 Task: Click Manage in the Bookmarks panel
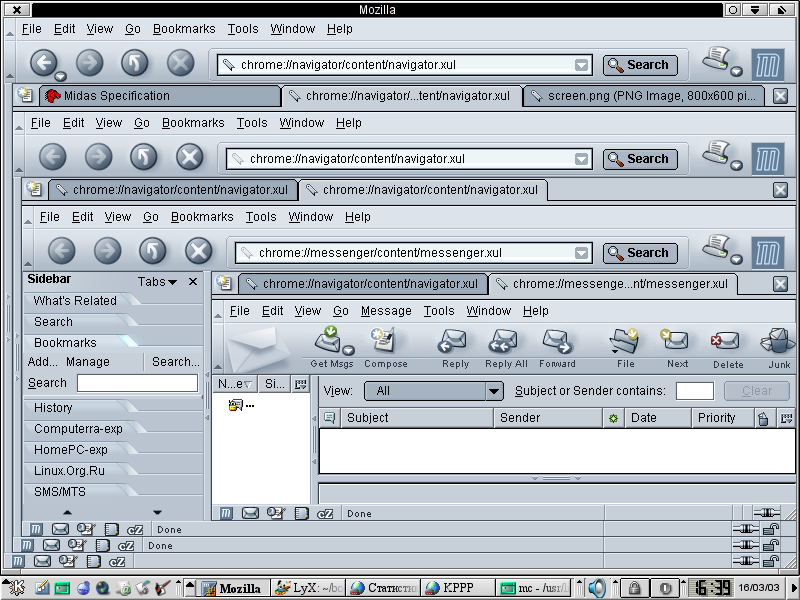click(x=88, y=362)
